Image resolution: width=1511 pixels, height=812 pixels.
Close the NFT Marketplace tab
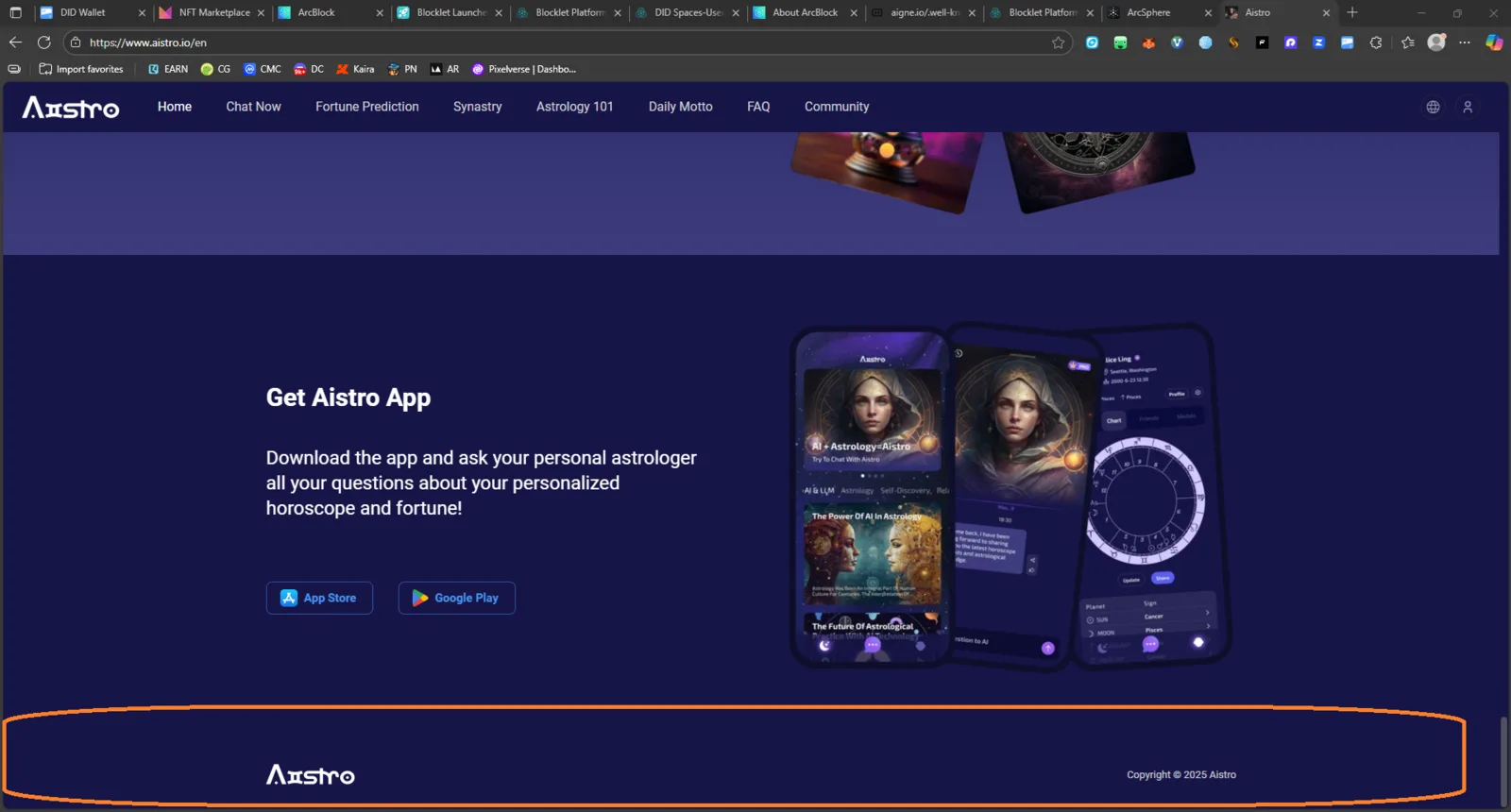261,12
